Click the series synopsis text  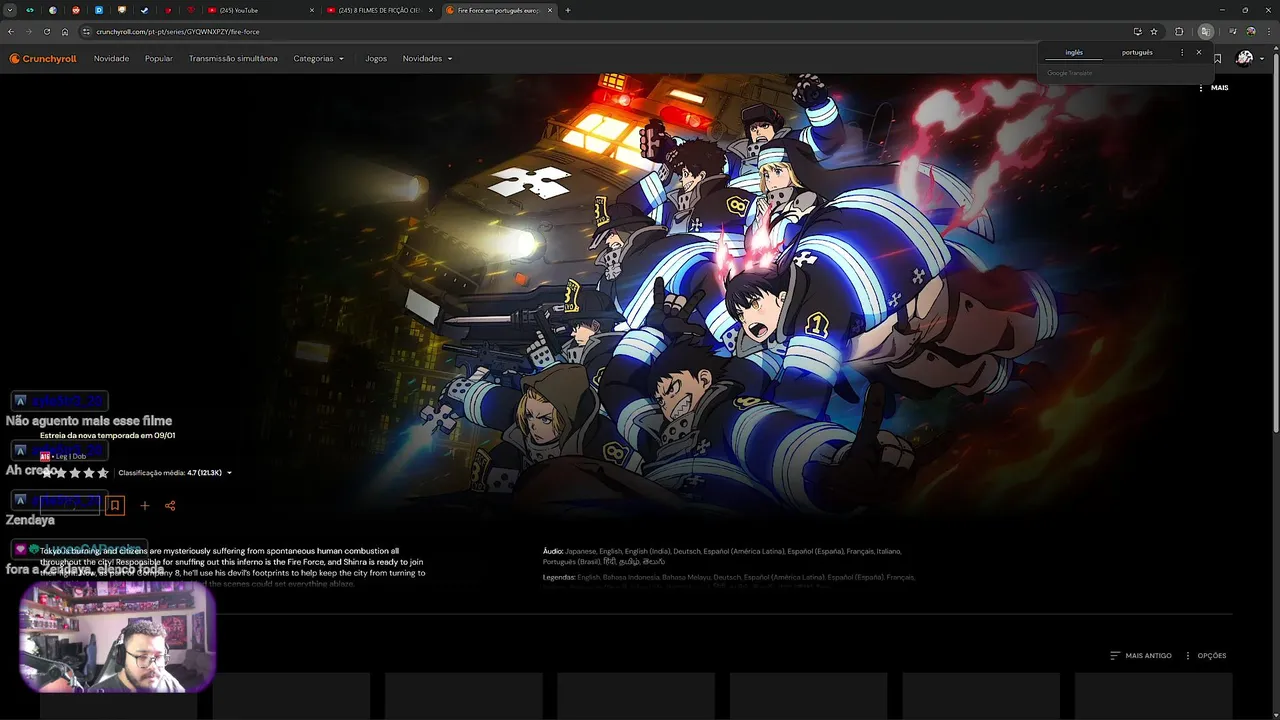tap(234, 567)
